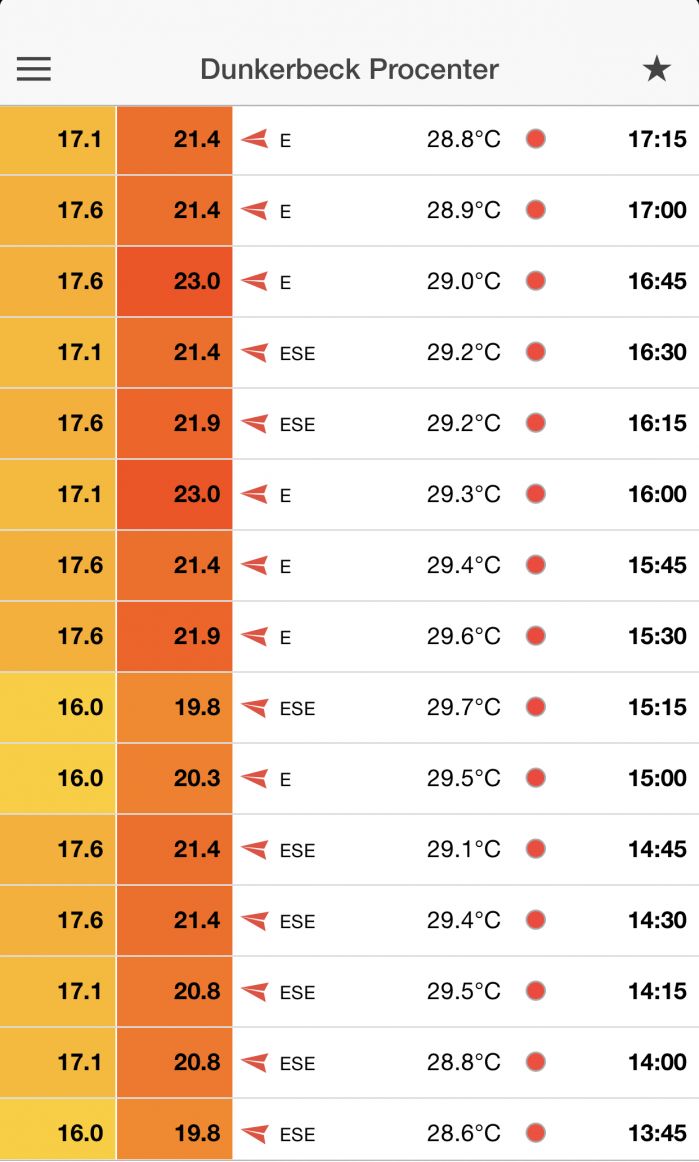Tap the 16.0 wind speed cell at 15:15

(x=58, y=708)
